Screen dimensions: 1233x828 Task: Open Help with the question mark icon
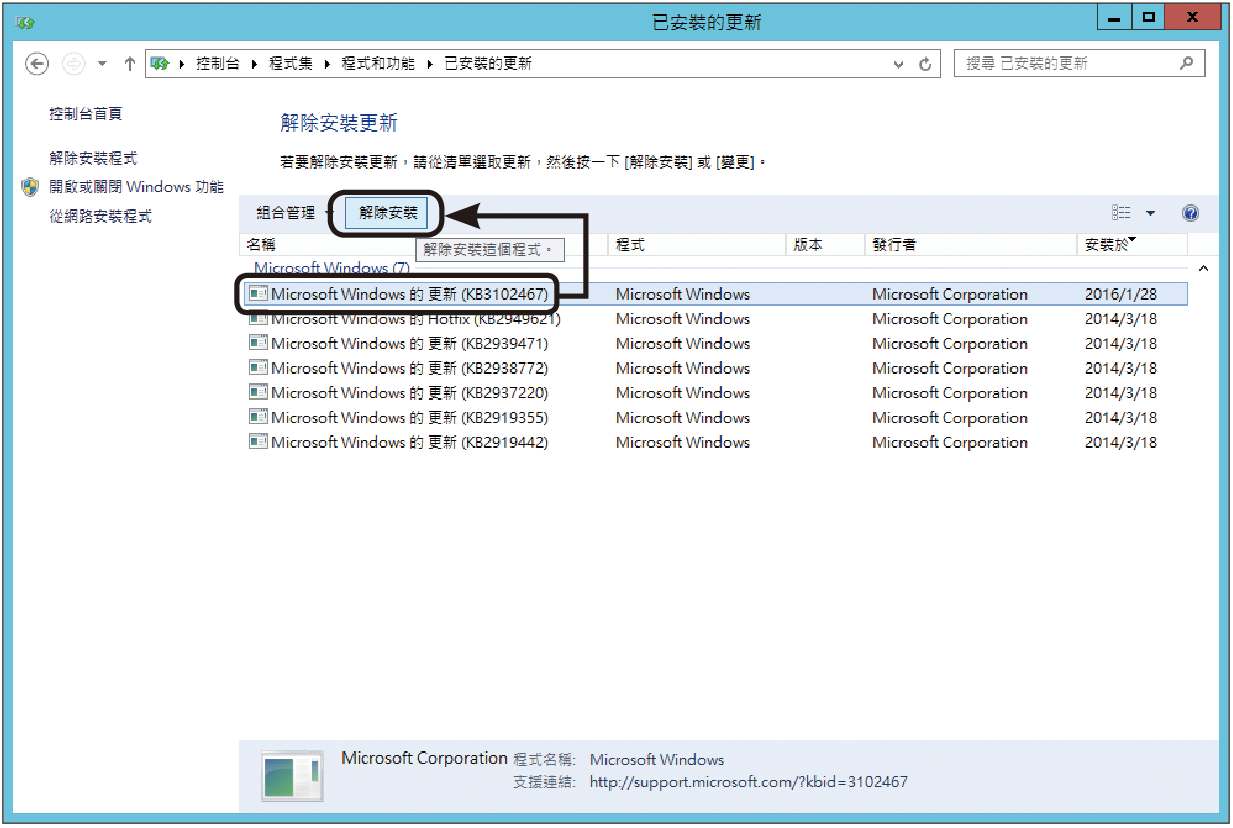(1190, 213)
